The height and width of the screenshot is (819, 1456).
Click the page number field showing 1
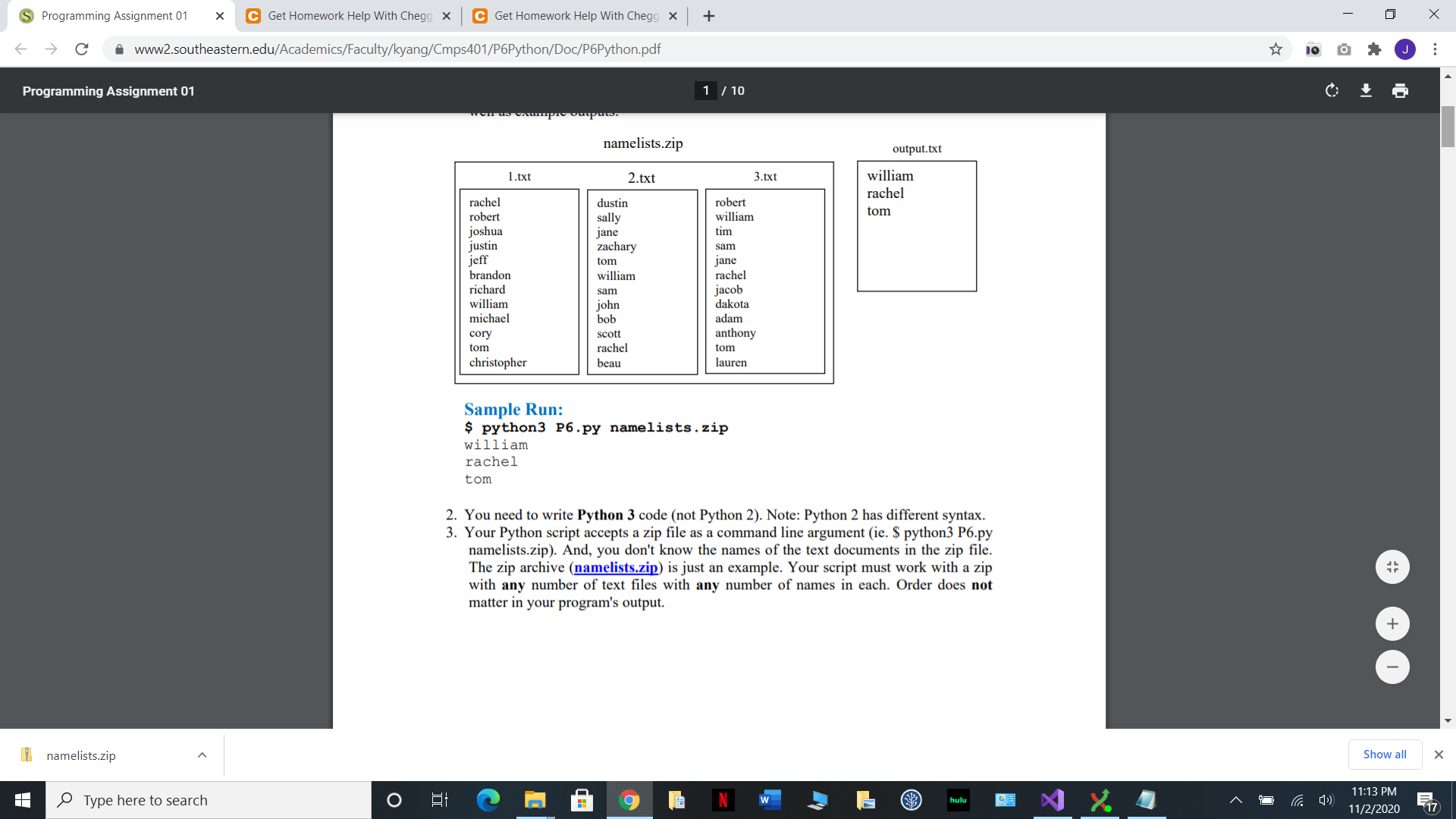click(x=705, y=90)
